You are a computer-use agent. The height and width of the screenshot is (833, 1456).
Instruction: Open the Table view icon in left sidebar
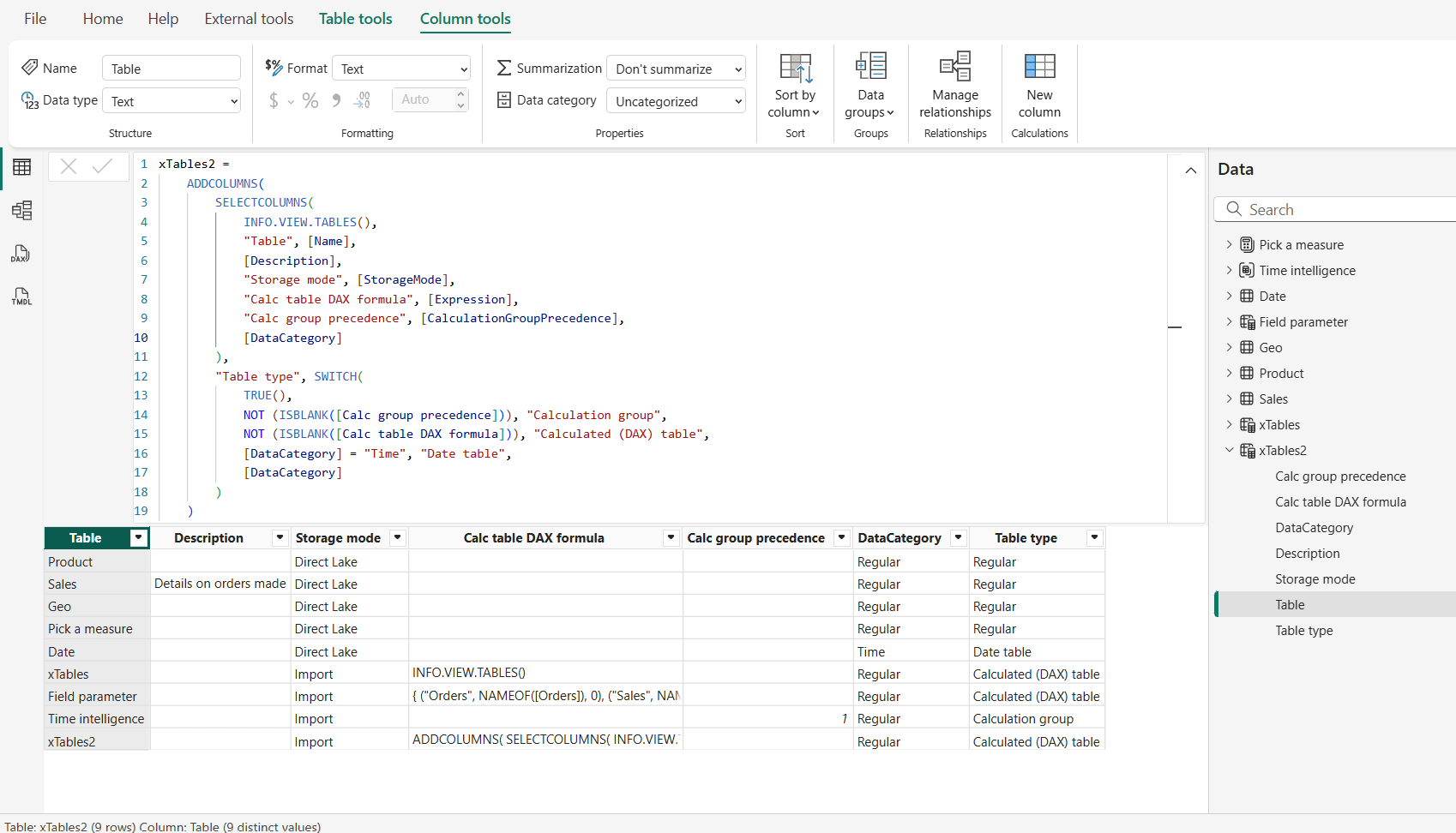tap(22, 167)
